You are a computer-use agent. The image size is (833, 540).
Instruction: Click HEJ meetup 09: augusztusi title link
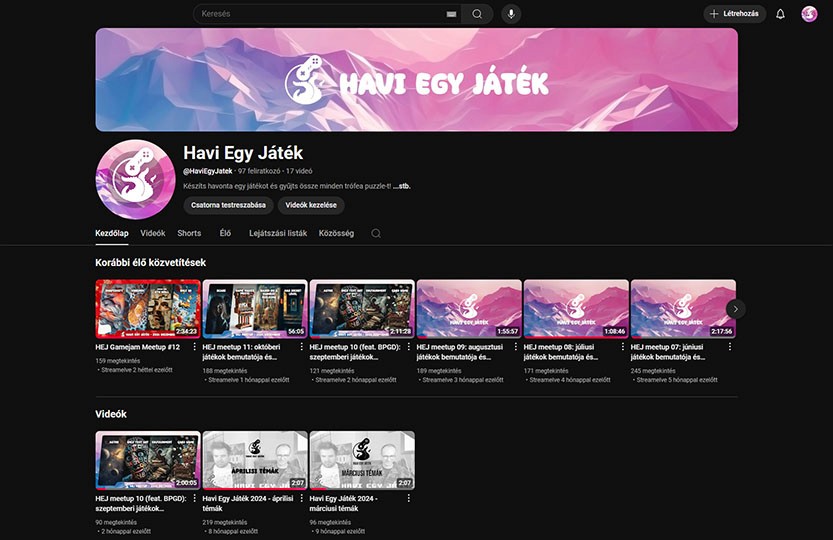(x=460, y=352)
